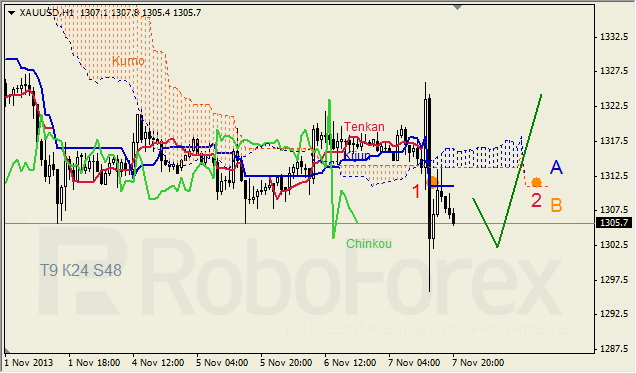Click the Tenkan line label
The width and height of the screenshot is (636, 373).
click(x=364, y=126)
